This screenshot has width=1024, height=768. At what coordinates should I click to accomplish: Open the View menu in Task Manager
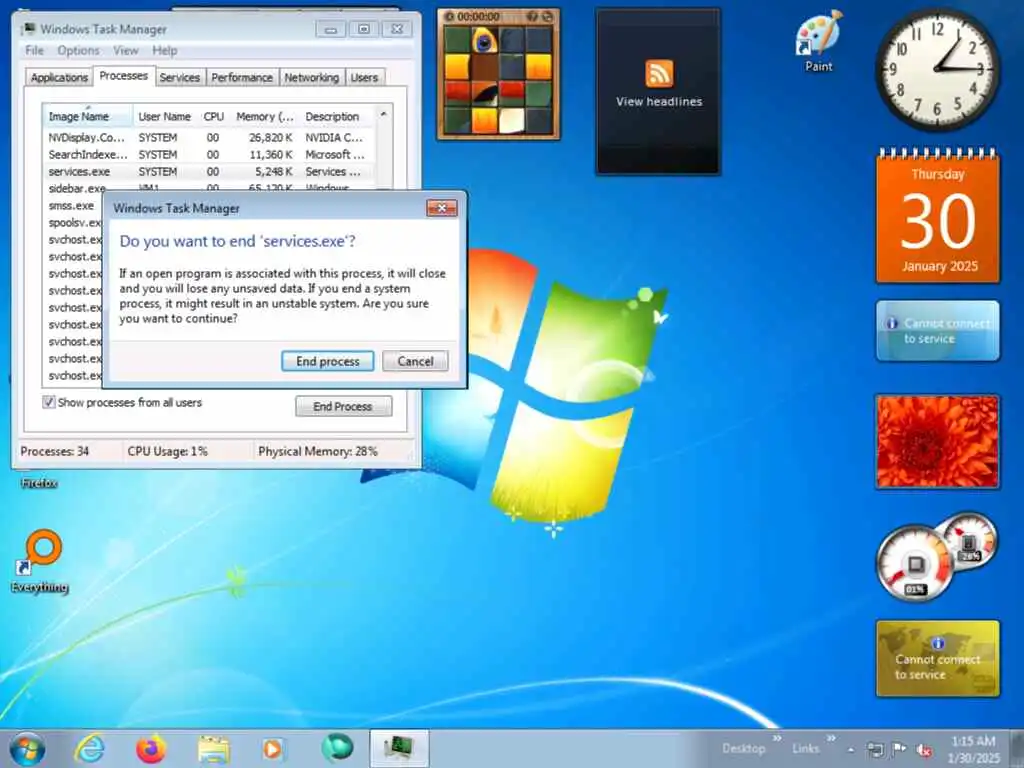(125, 50)
